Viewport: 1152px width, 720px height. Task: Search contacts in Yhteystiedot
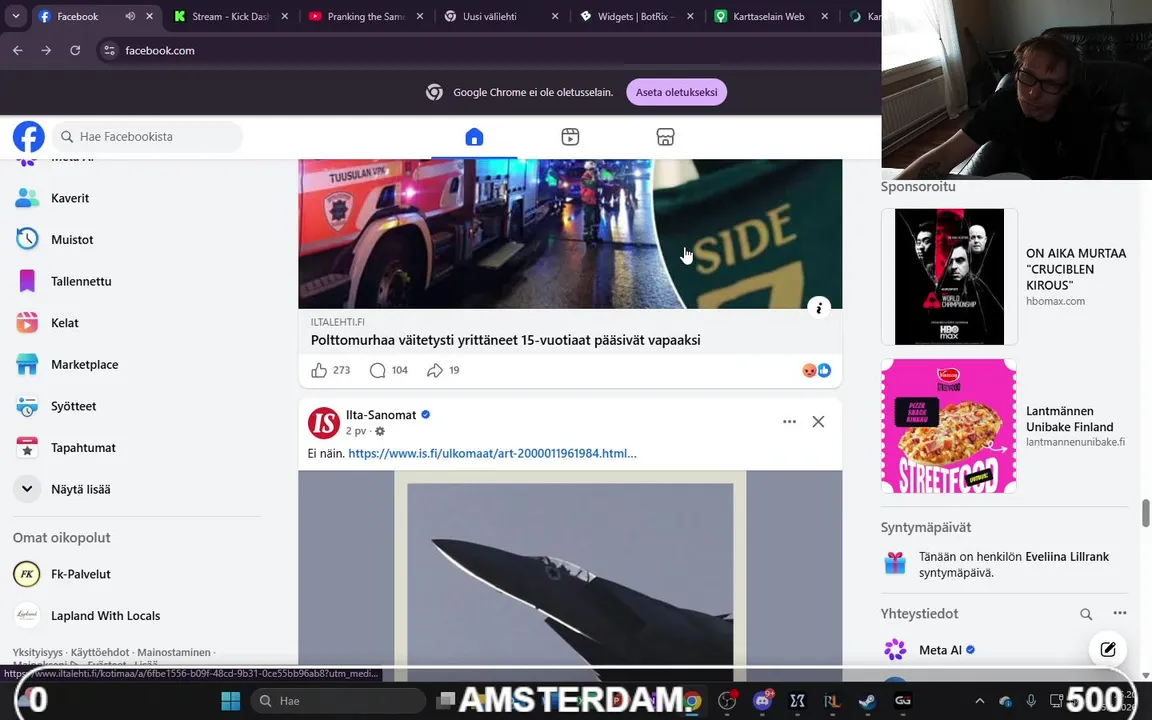point(1085,613)
